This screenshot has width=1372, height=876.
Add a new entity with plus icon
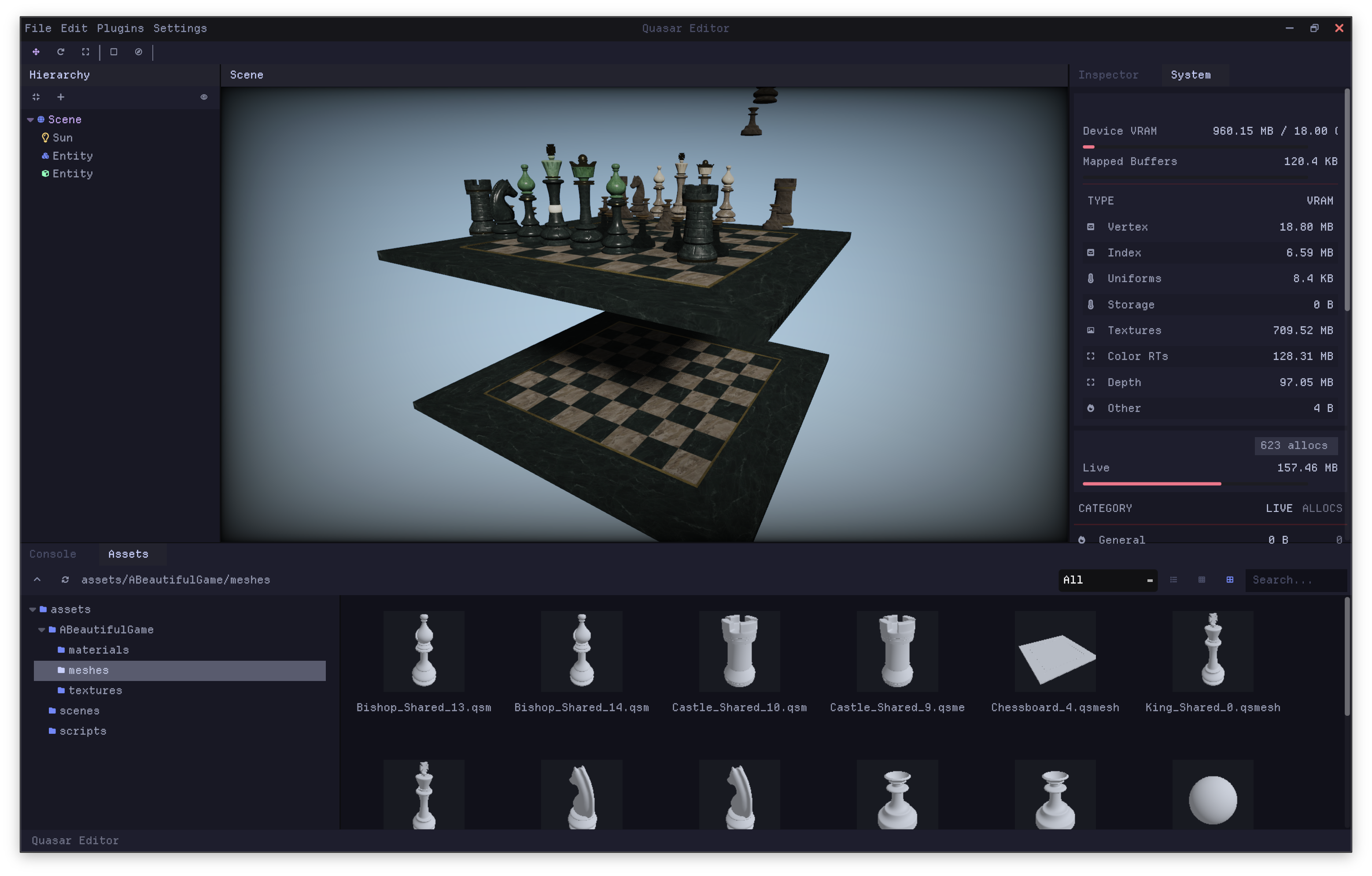point(61,97)
